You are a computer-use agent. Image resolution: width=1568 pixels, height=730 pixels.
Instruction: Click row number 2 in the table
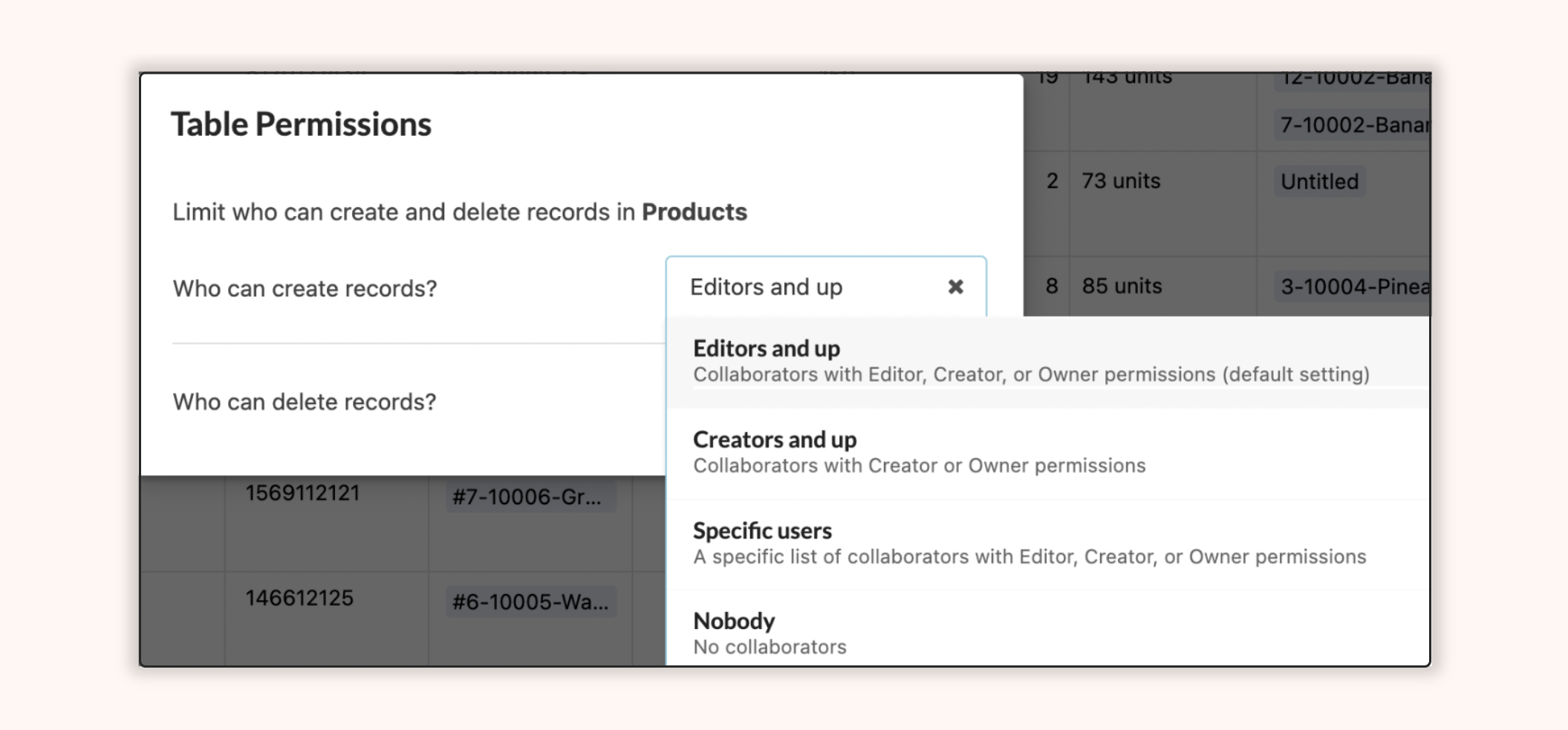click(x=1052, y=181)
